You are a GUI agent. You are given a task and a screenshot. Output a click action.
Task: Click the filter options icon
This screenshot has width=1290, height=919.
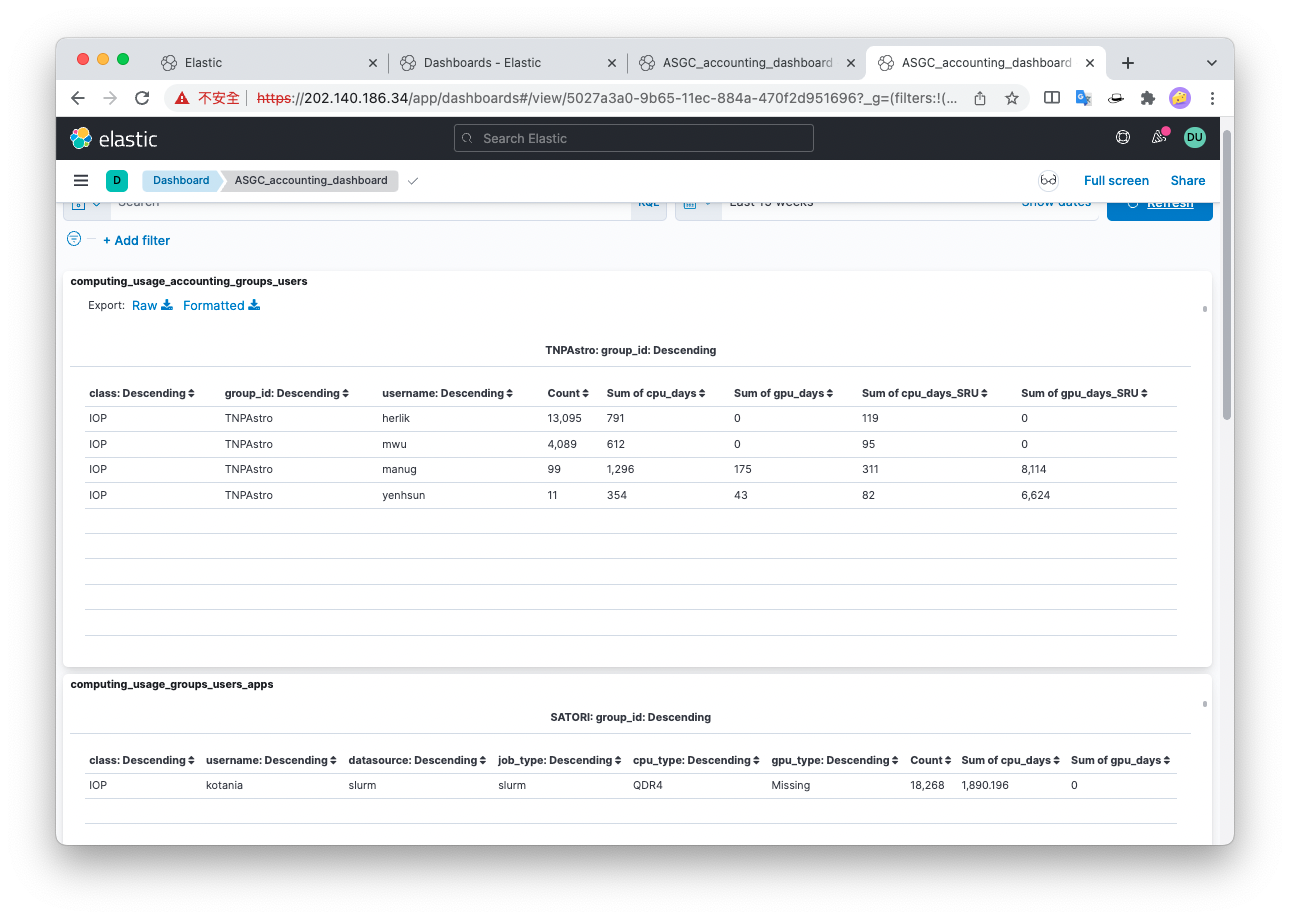74,239
